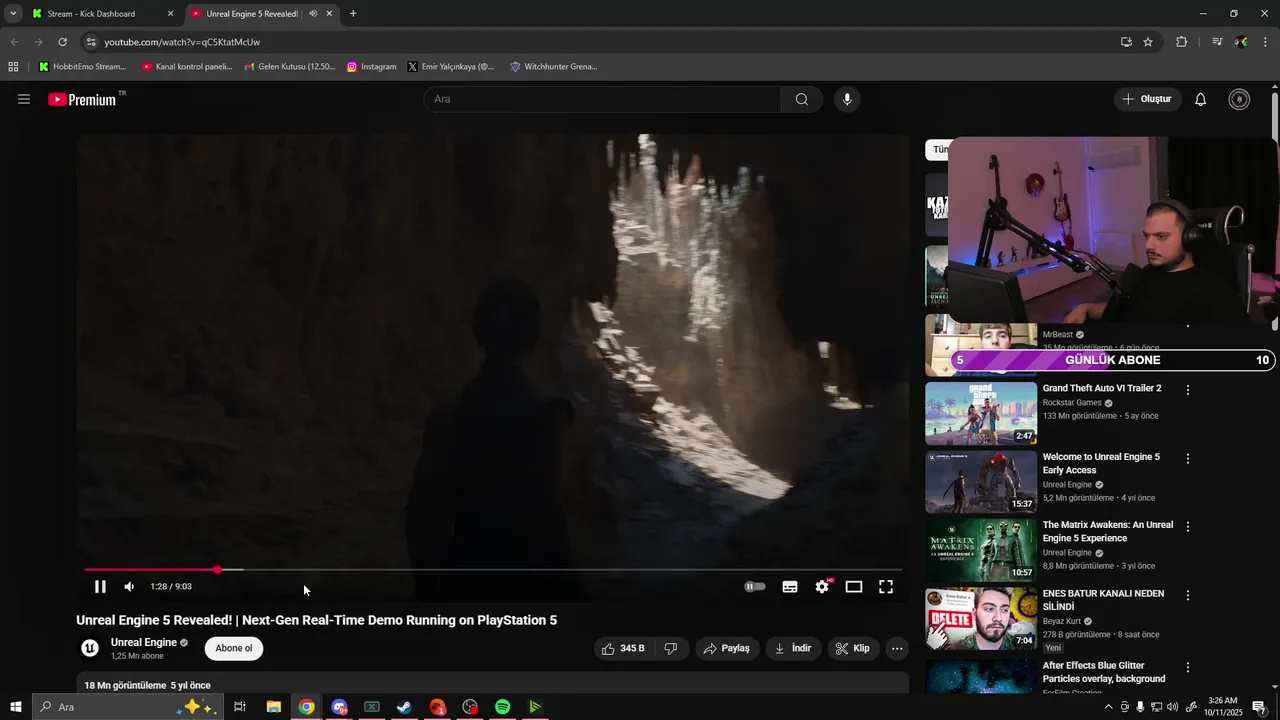Open player settings gear
Image resolution: width=1280 pixels, height=720 pixels.
[822, 587]
